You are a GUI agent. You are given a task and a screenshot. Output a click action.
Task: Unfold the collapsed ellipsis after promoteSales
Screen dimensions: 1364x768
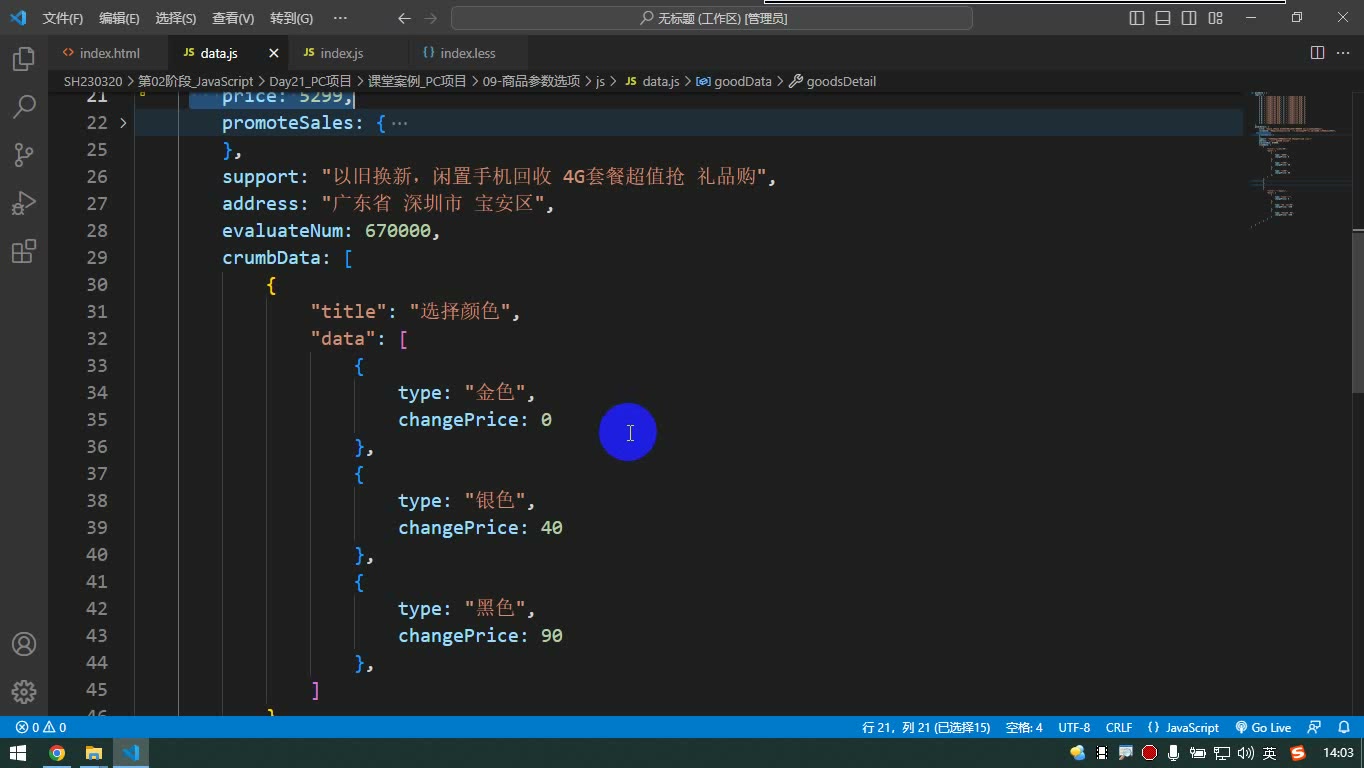click(399, 123)
